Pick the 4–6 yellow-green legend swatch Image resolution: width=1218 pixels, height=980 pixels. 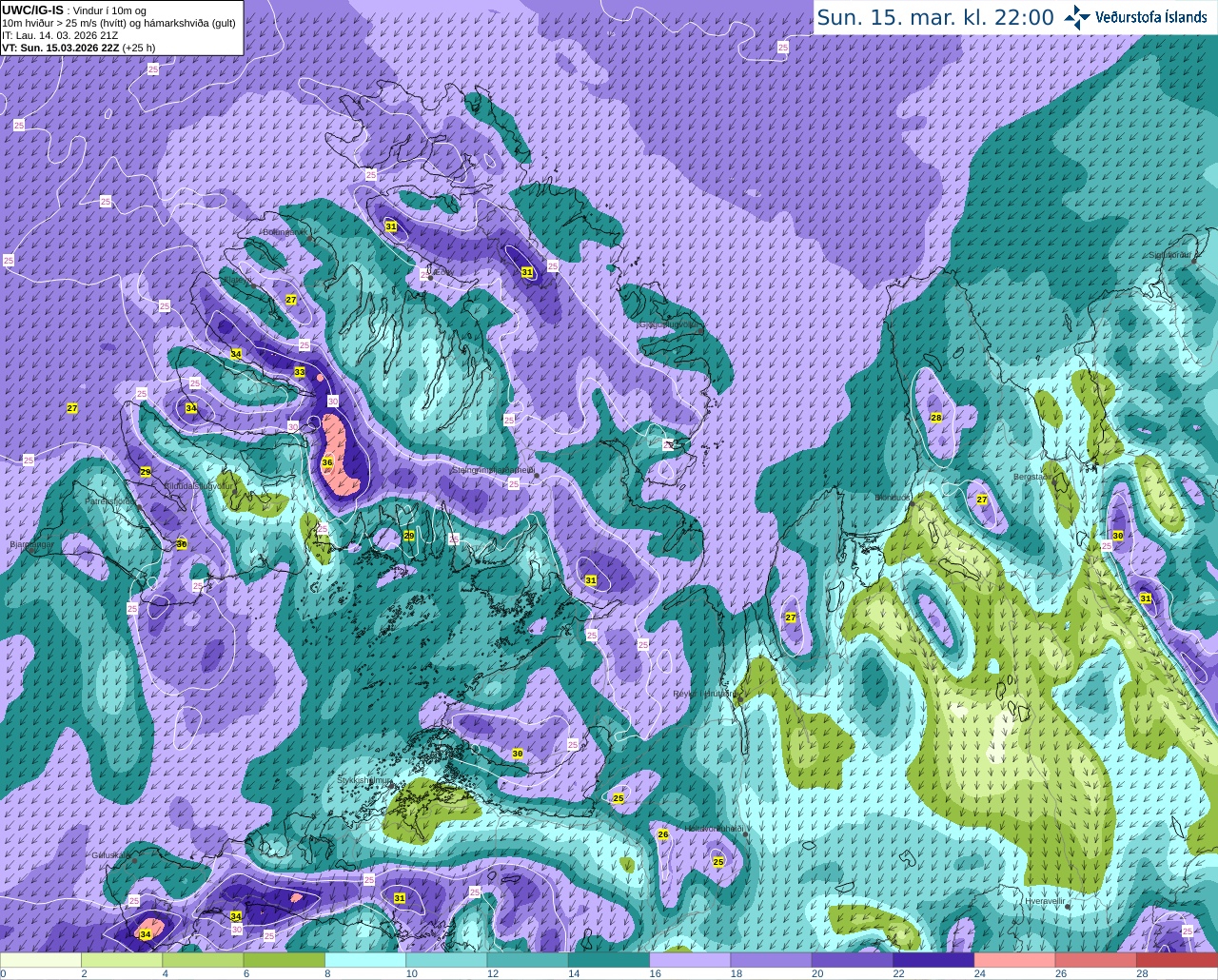pos(204,960)
